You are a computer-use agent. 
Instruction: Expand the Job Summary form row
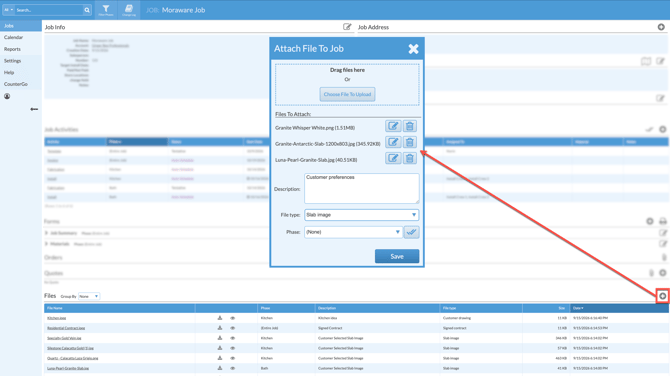click(46, 233)
